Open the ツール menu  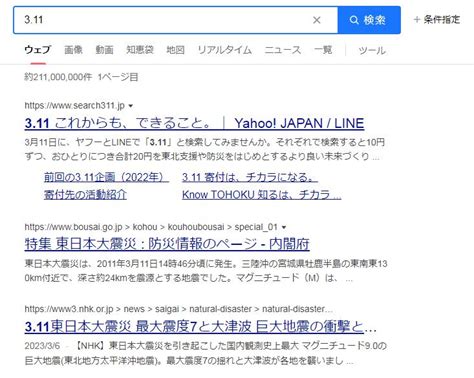(x=372, y=50)
